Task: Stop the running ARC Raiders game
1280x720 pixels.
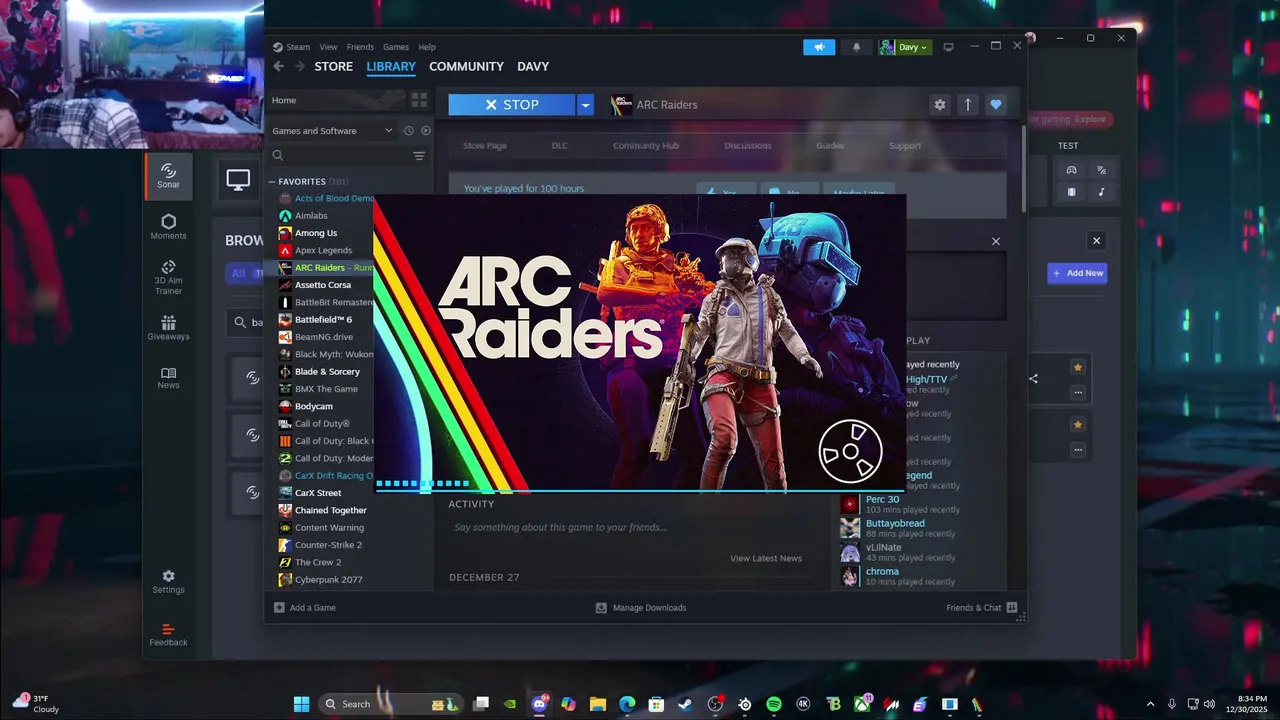Action: coord(511,104)
